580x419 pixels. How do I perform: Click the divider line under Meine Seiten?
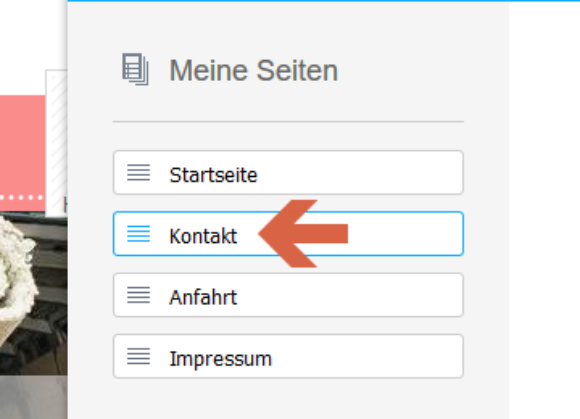point(288,121)
